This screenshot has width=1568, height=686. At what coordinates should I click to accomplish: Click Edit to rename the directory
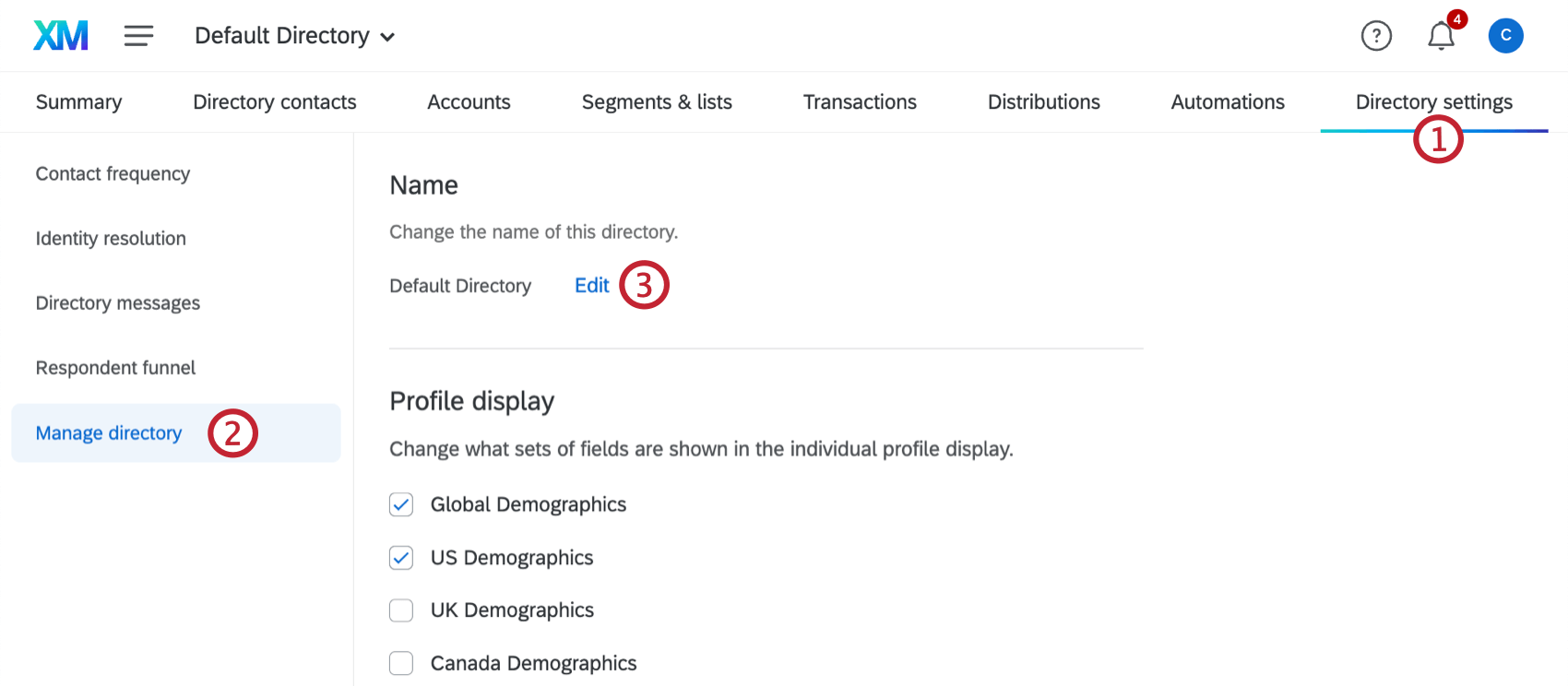591,285
